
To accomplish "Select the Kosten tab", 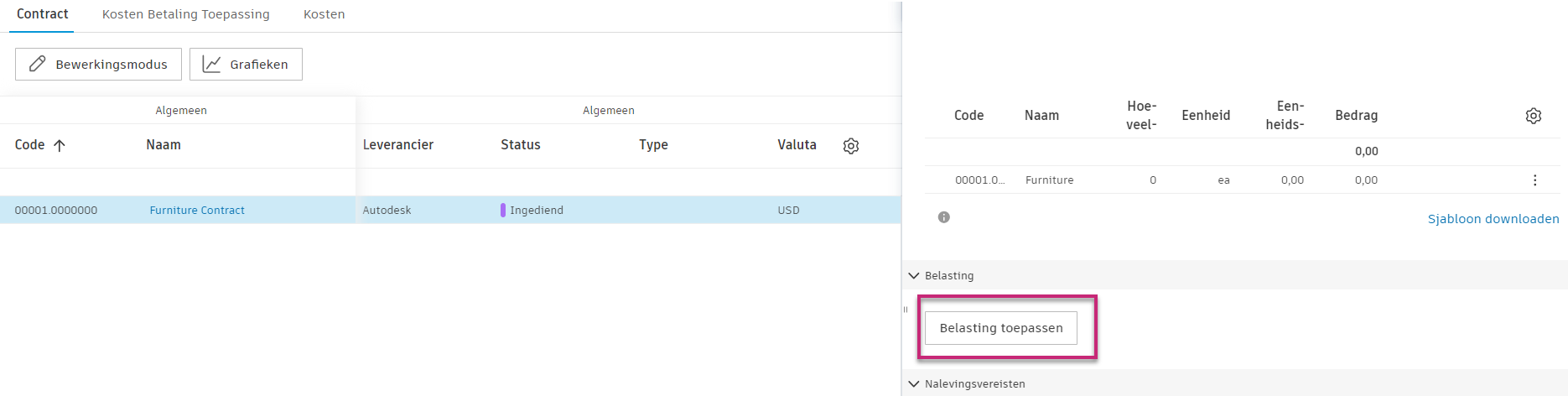I will [x=324, y=14].
